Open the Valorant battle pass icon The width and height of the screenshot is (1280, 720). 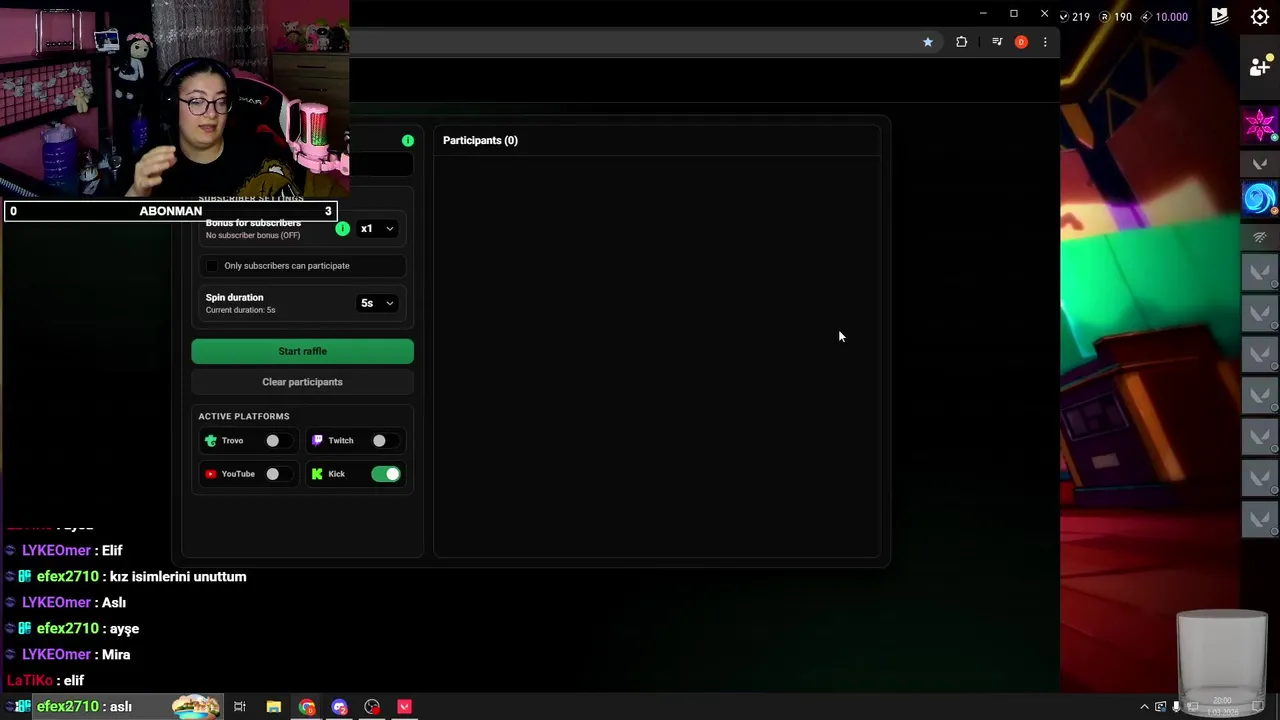coord(1219,16)
